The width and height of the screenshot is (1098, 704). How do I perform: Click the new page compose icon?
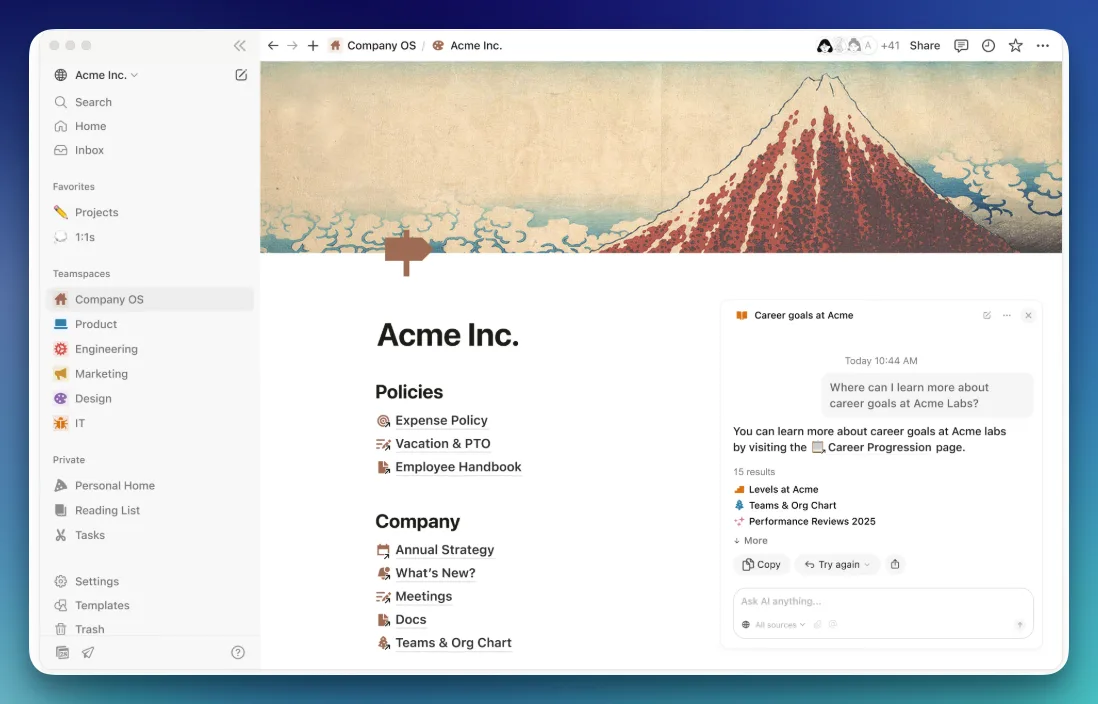241,75
